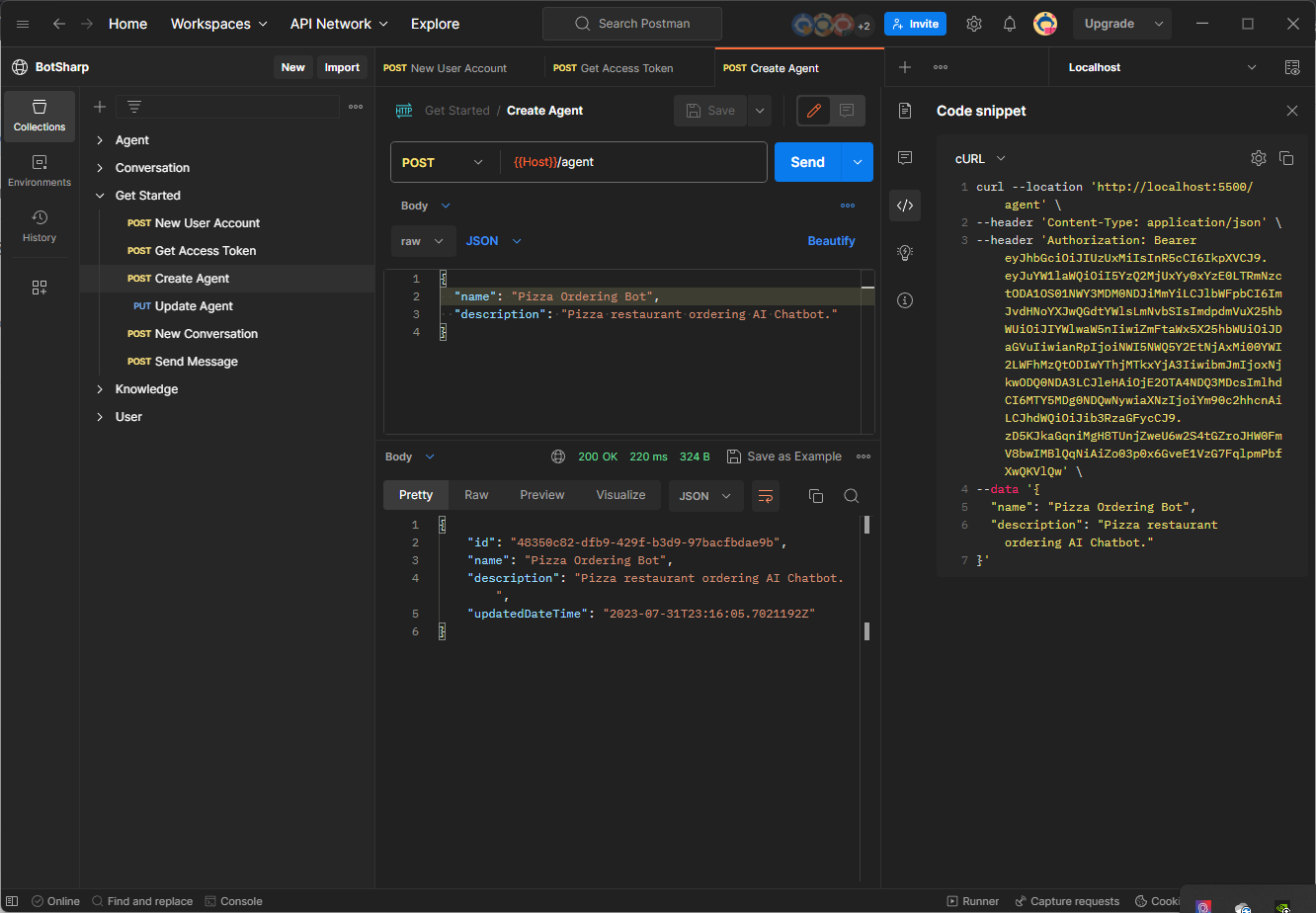1316x913 pixels.
Task: Open the Update Agent PUT request
Action: [x=227, y=306]
